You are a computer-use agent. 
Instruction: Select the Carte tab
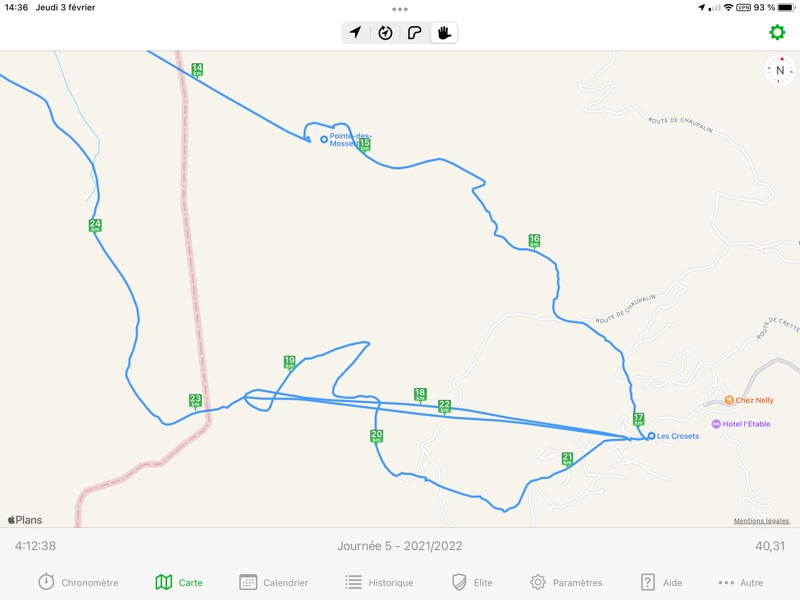[x=179, y=582]
